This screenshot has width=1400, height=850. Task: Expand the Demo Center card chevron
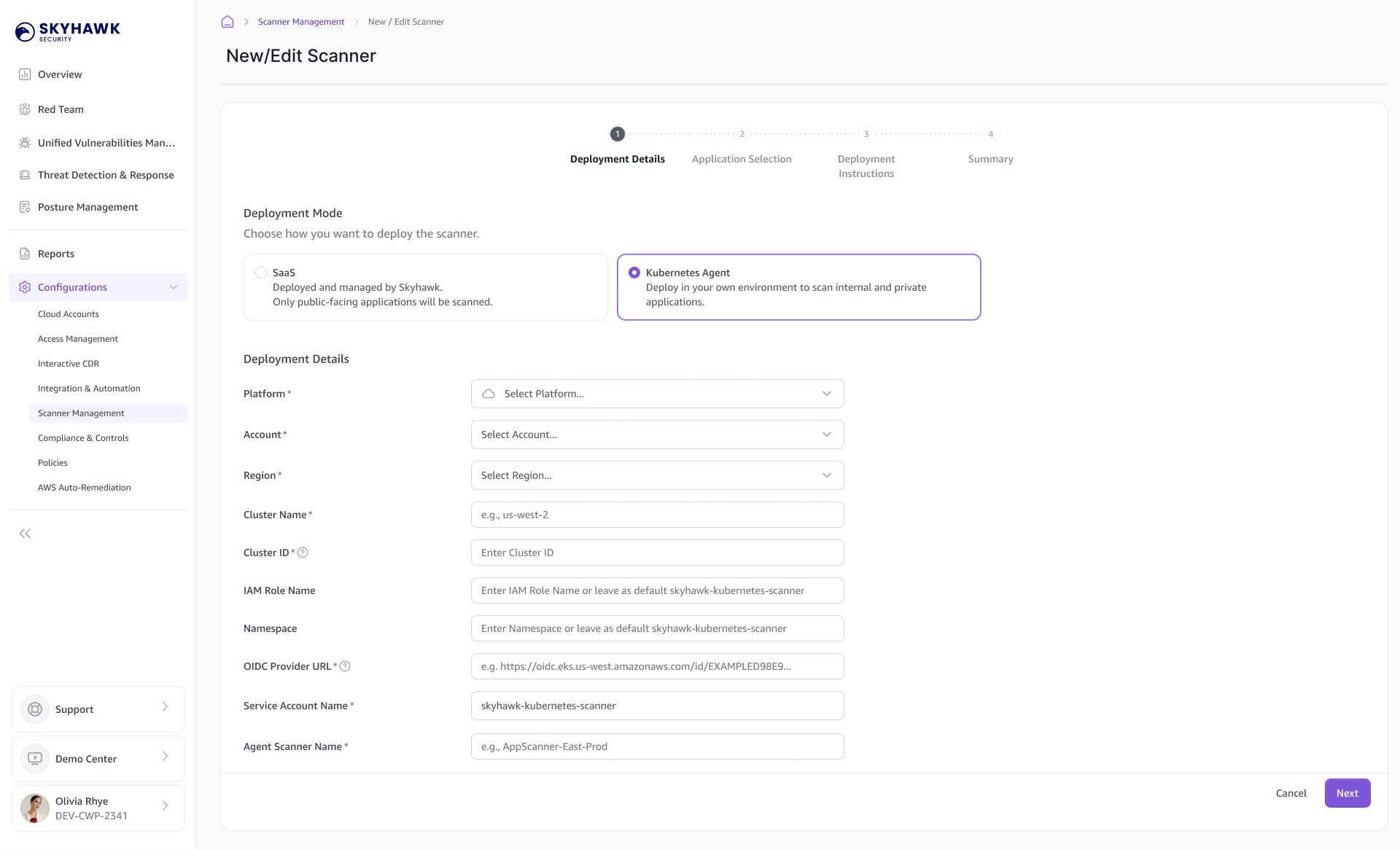[x=165, y=756]
